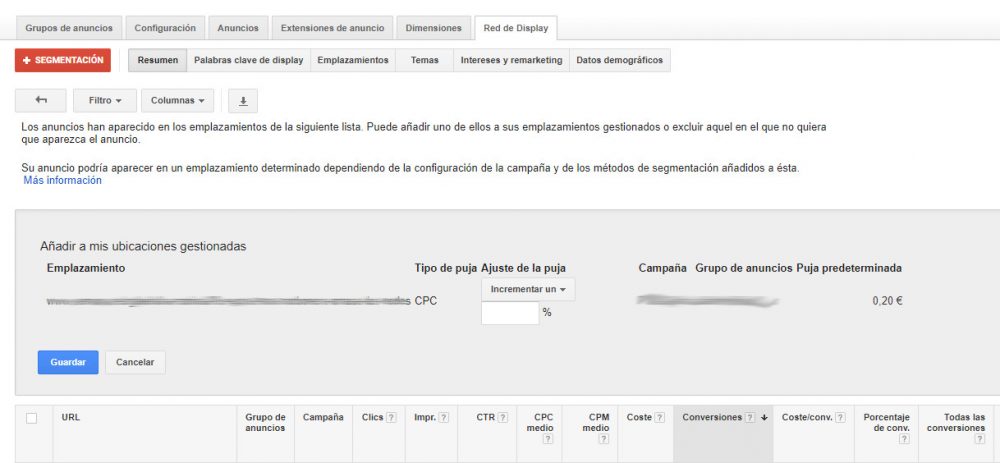Click help icon next to CTR column
Screen dimensions: 1000x463
tap(503, 417)
